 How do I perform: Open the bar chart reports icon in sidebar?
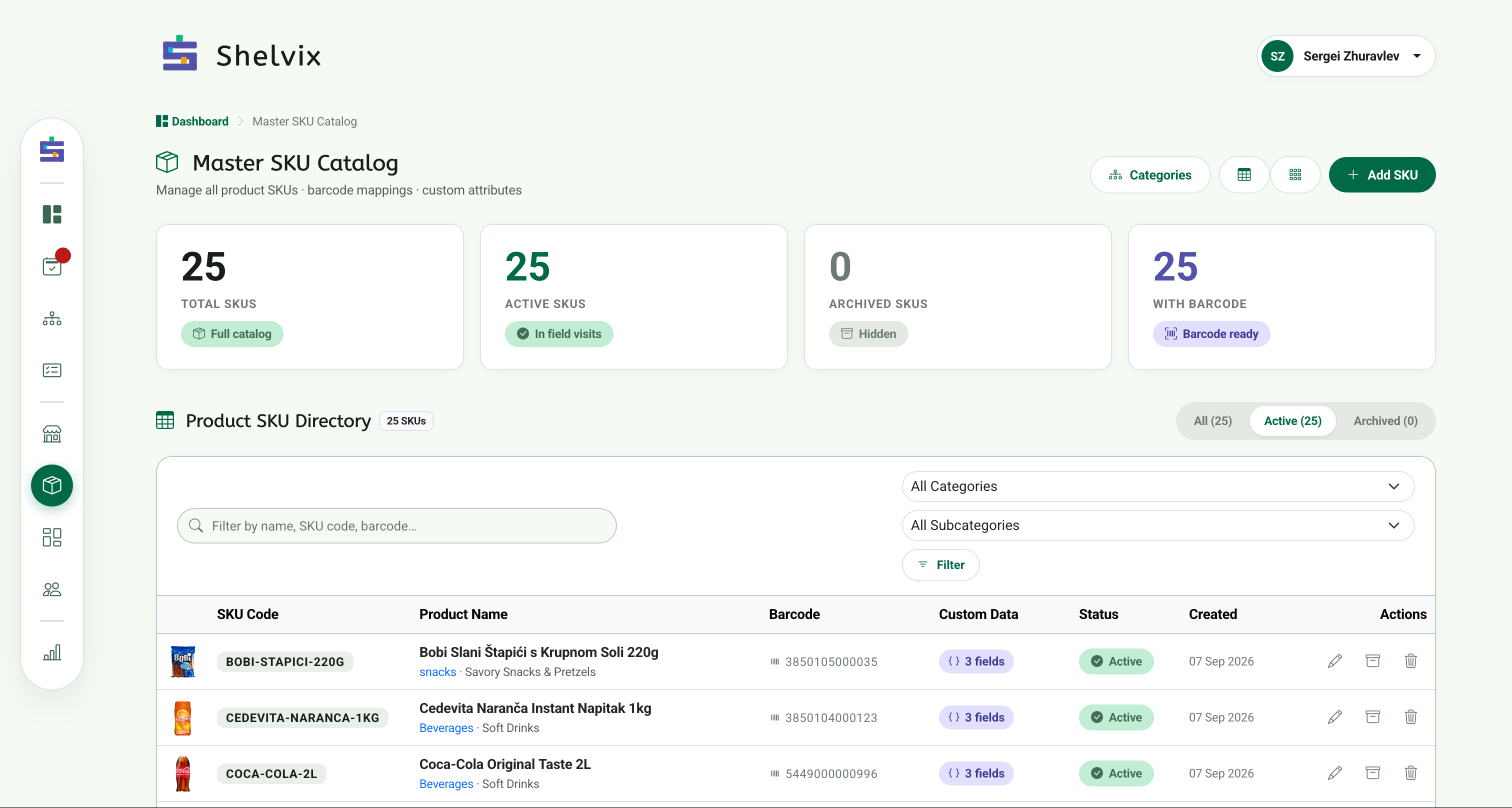pos(51,652)
